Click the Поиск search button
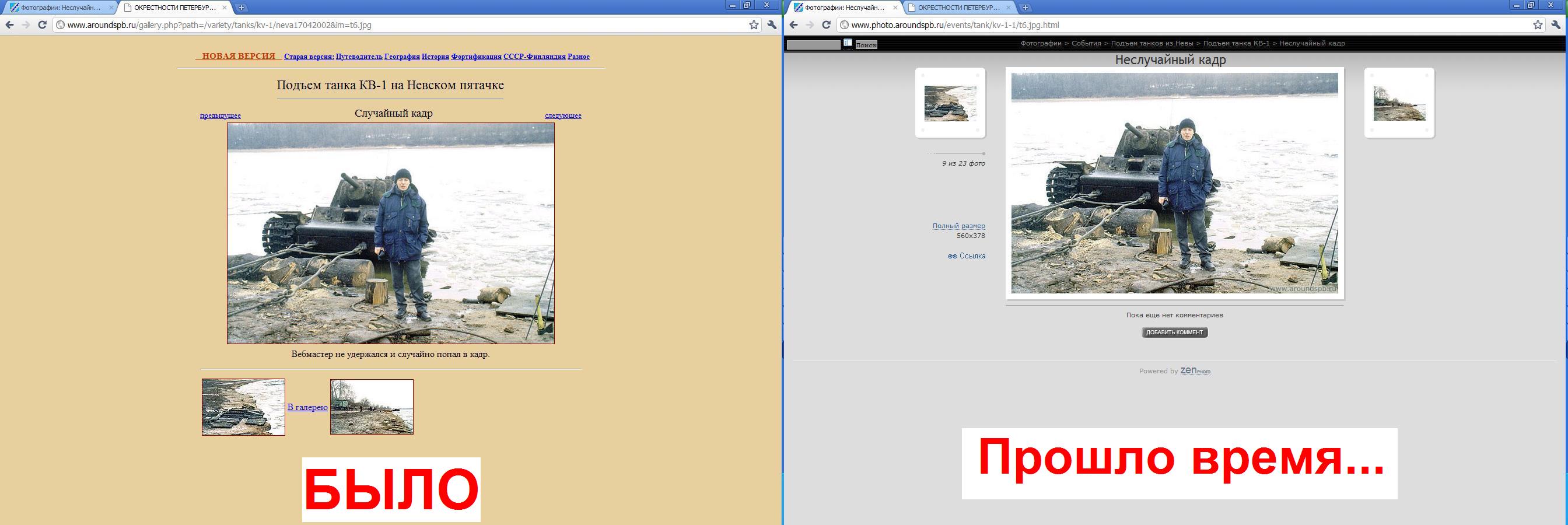The width and height of the screenshot is (1568, 525). [866, 45]
